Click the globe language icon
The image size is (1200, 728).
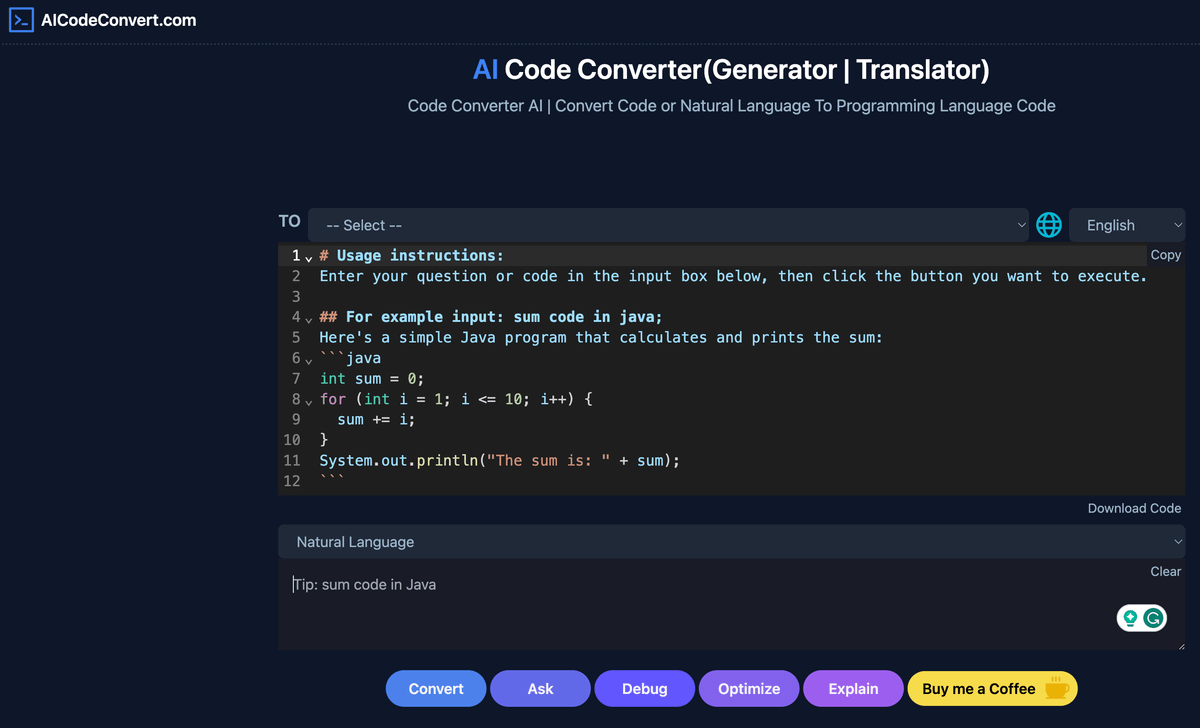tap(1048, 225)
